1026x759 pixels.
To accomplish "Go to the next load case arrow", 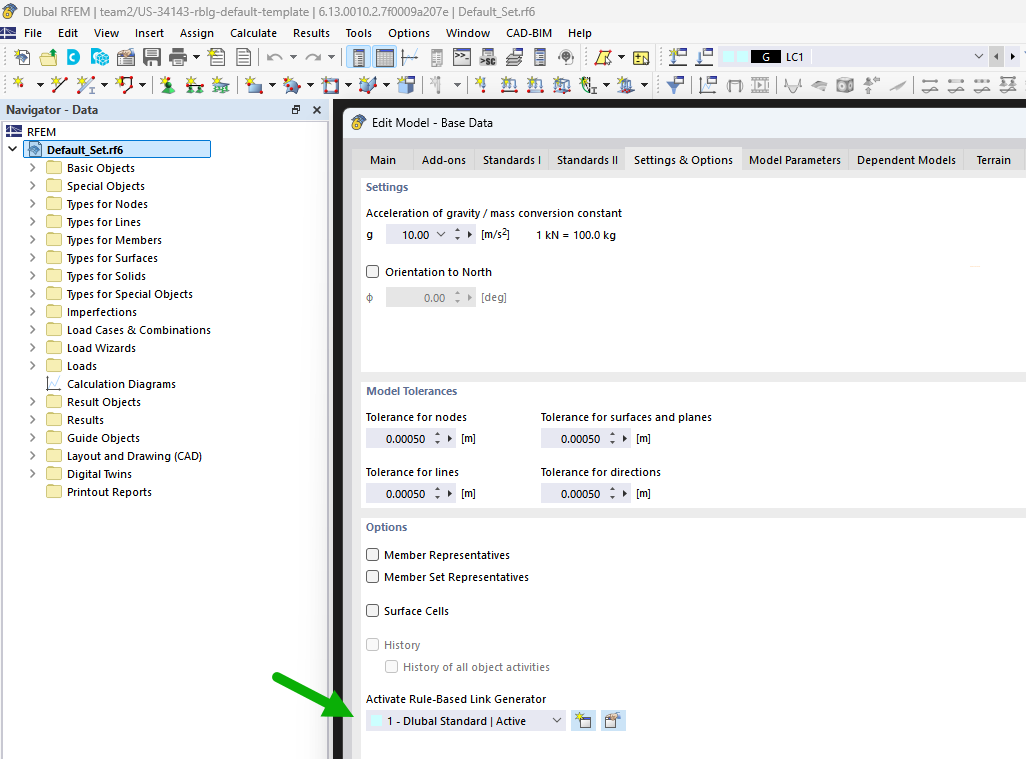I will [1012, 57].
